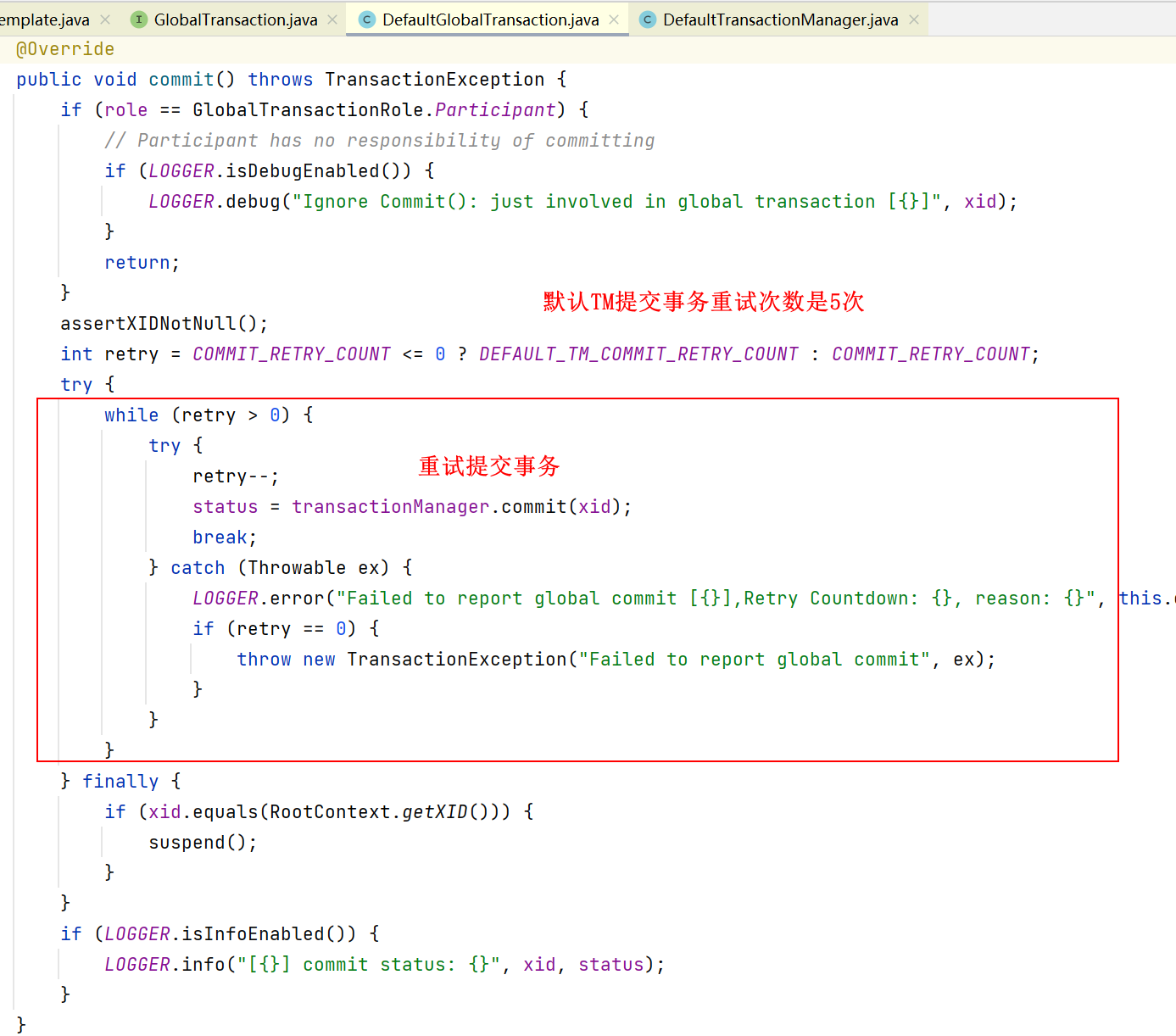Click the 'status' variable in the assignment line
Screen dimensions: 1176x1036
pos(225,507)
